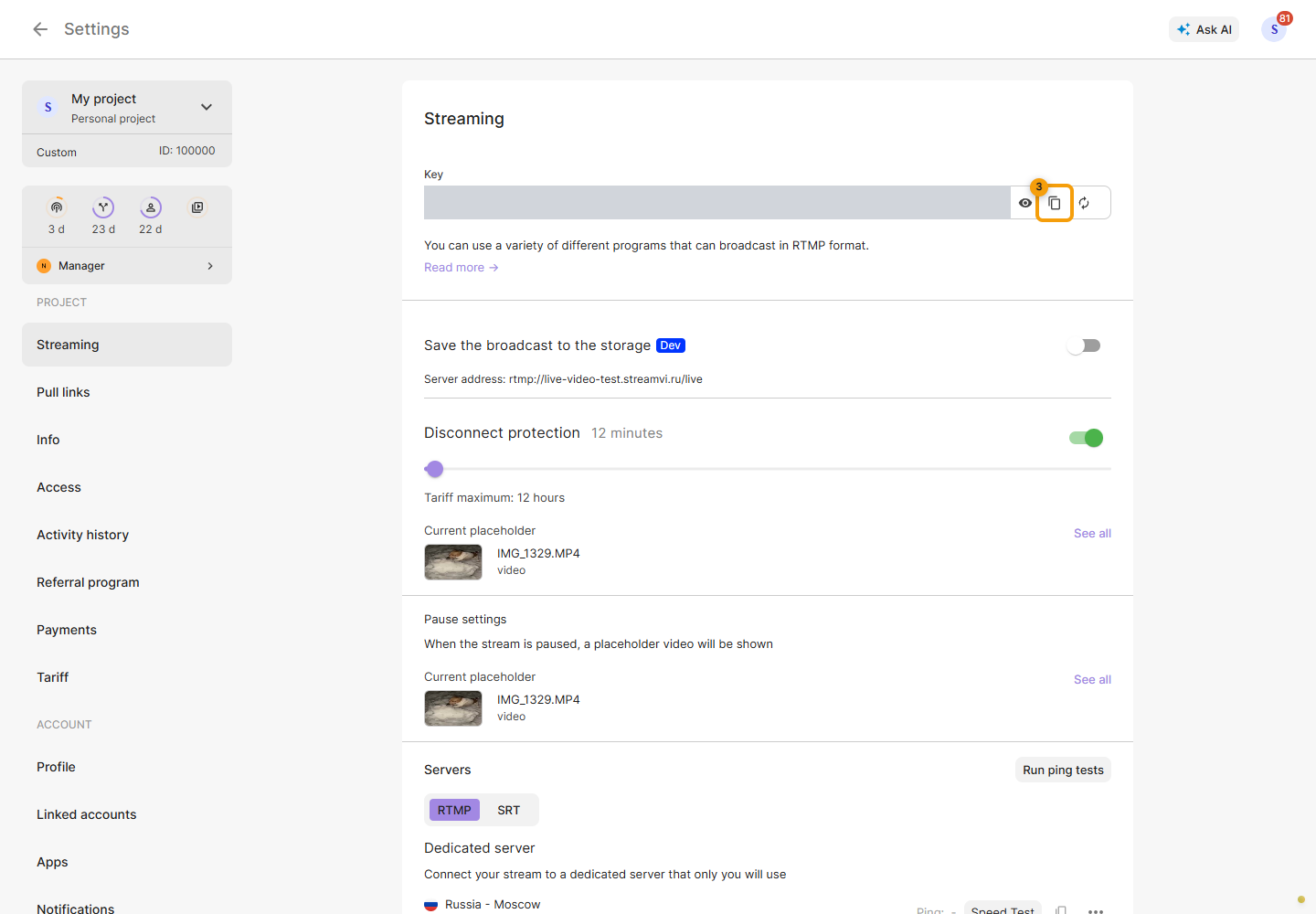
Task: Go to Apps settings
Action: [x=127, y=862]
